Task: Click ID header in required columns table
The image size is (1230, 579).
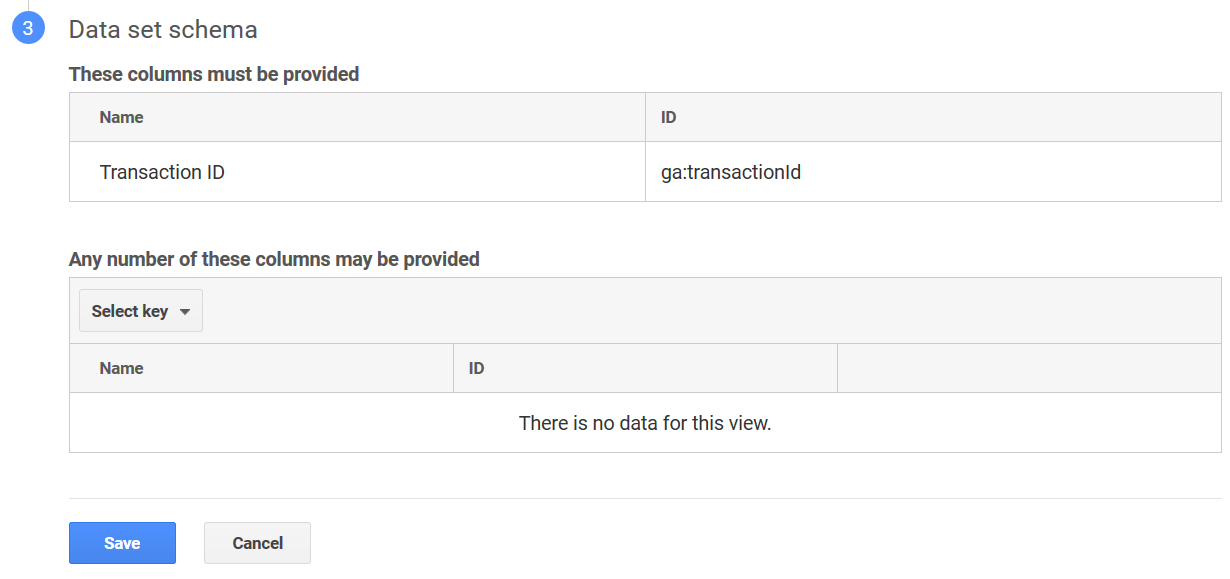Action: [x=669, y=118]
